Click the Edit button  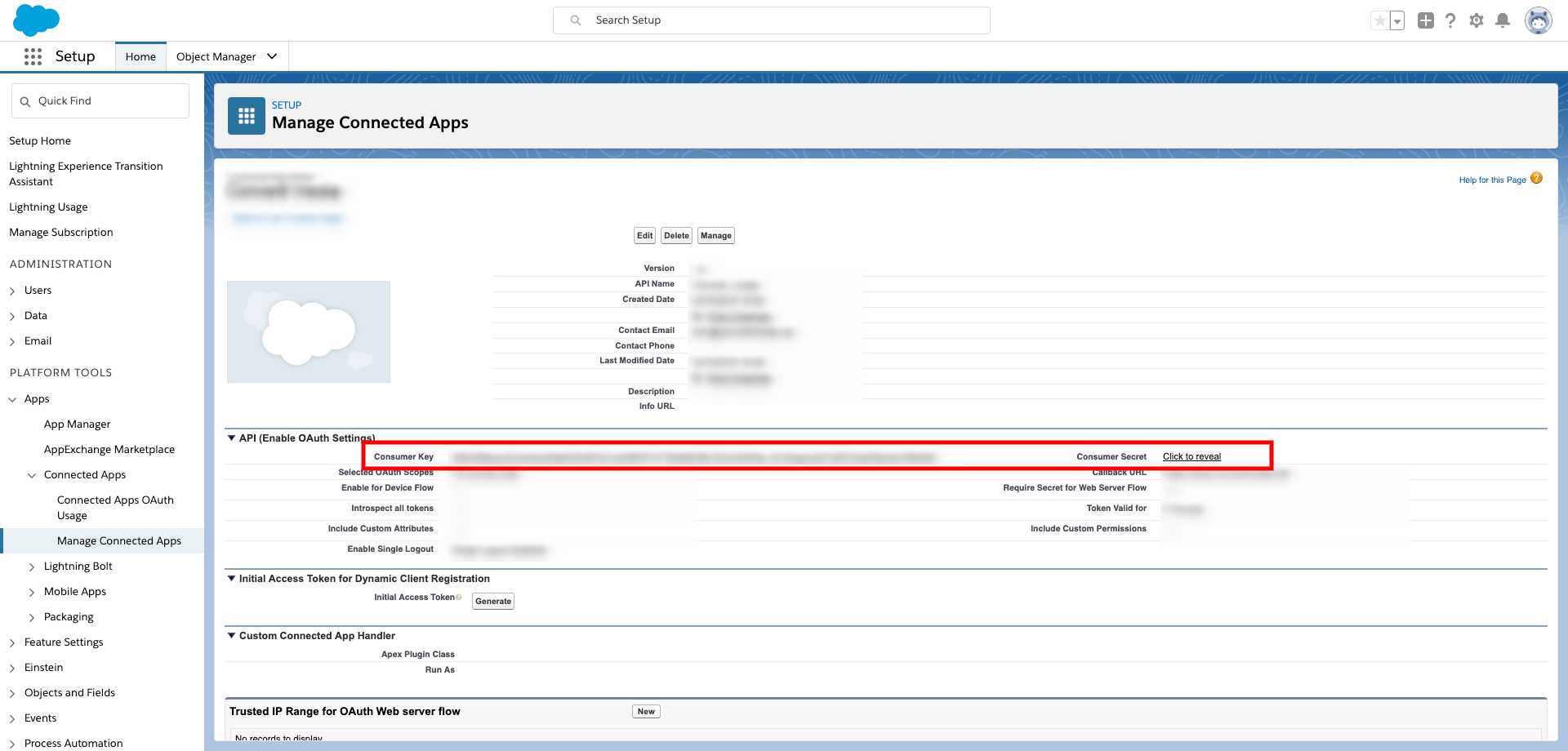click(x=644, y=236)
